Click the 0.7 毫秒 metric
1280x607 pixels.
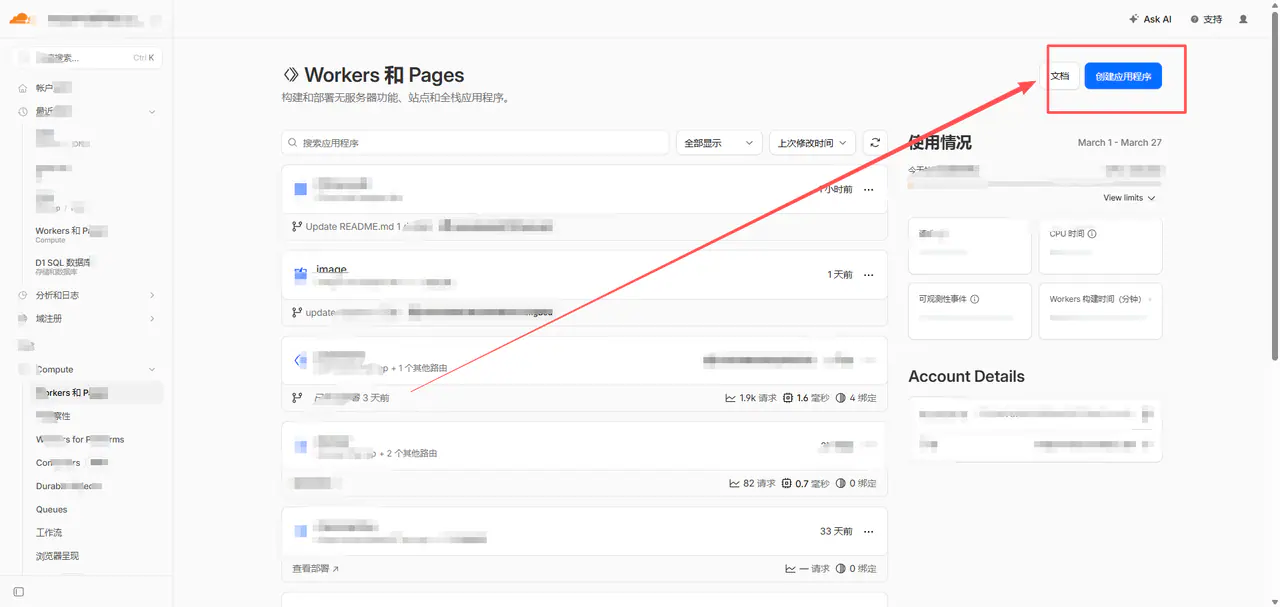pos(805,484)
